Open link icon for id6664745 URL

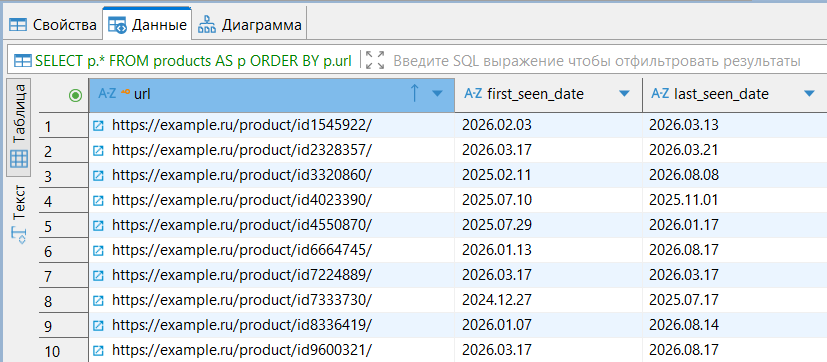pyautogui.click(x=98, y=250)
